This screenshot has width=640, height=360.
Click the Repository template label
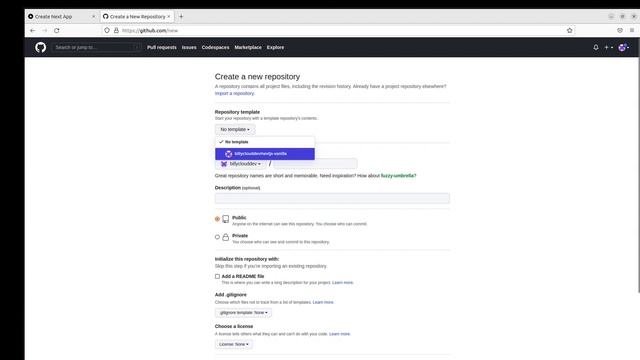[237, 112]
